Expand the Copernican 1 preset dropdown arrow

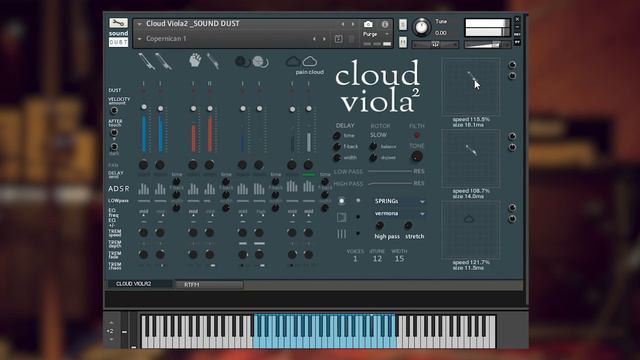[139, 39]
